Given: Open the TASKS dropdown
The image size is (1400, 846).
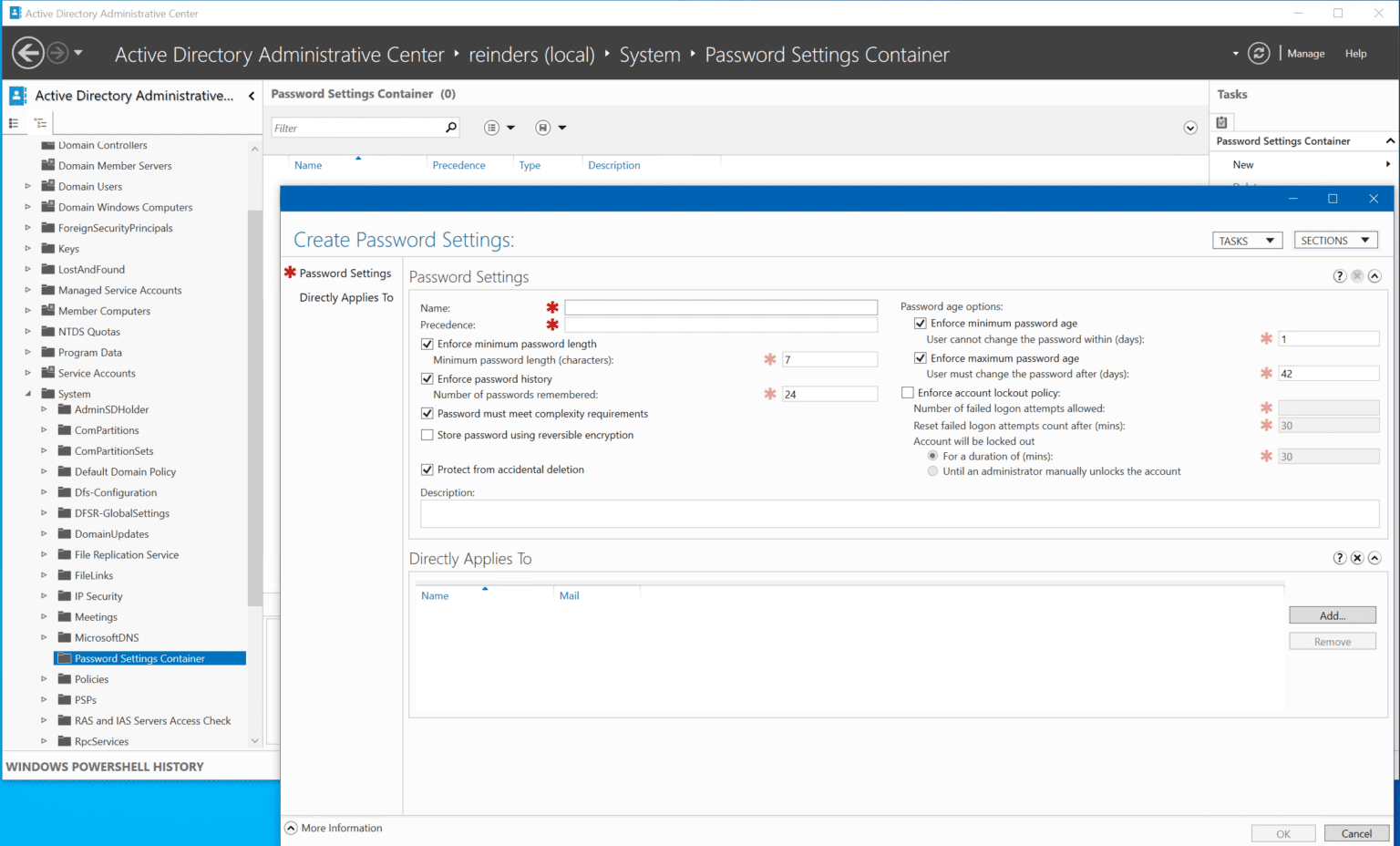Looking at the screenshot, I should [x=1247, y=240].
